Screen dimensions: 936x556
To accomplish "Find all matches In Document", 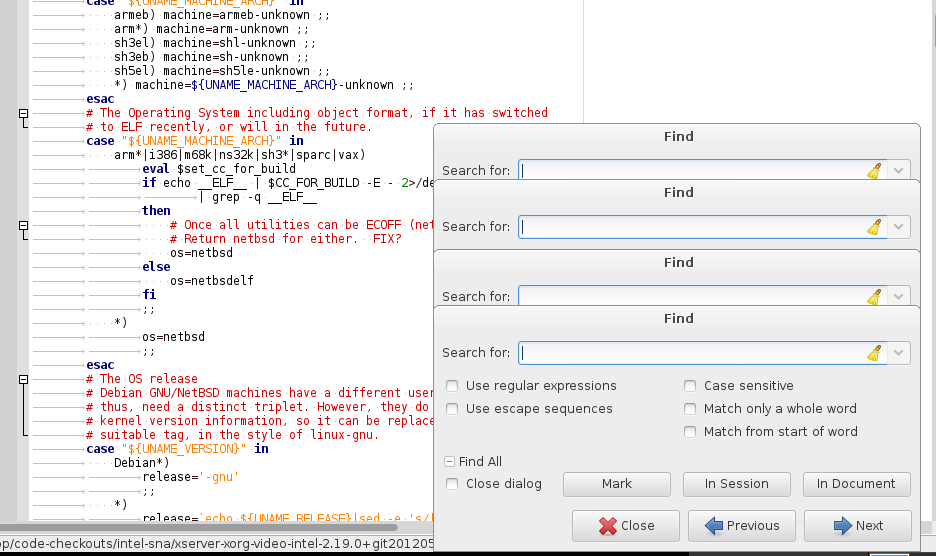I will [856, 484].
